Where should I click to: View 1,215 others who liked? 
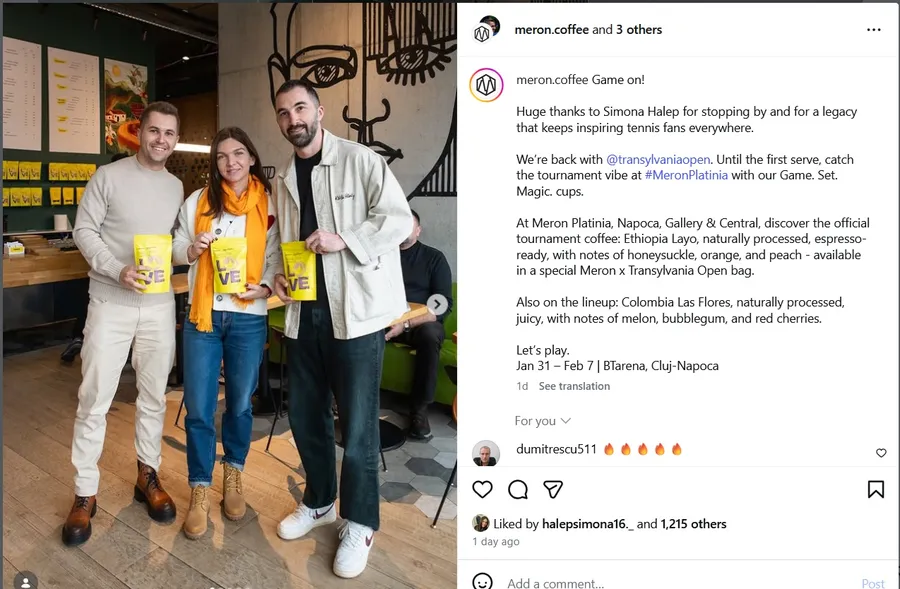[693, 524]
